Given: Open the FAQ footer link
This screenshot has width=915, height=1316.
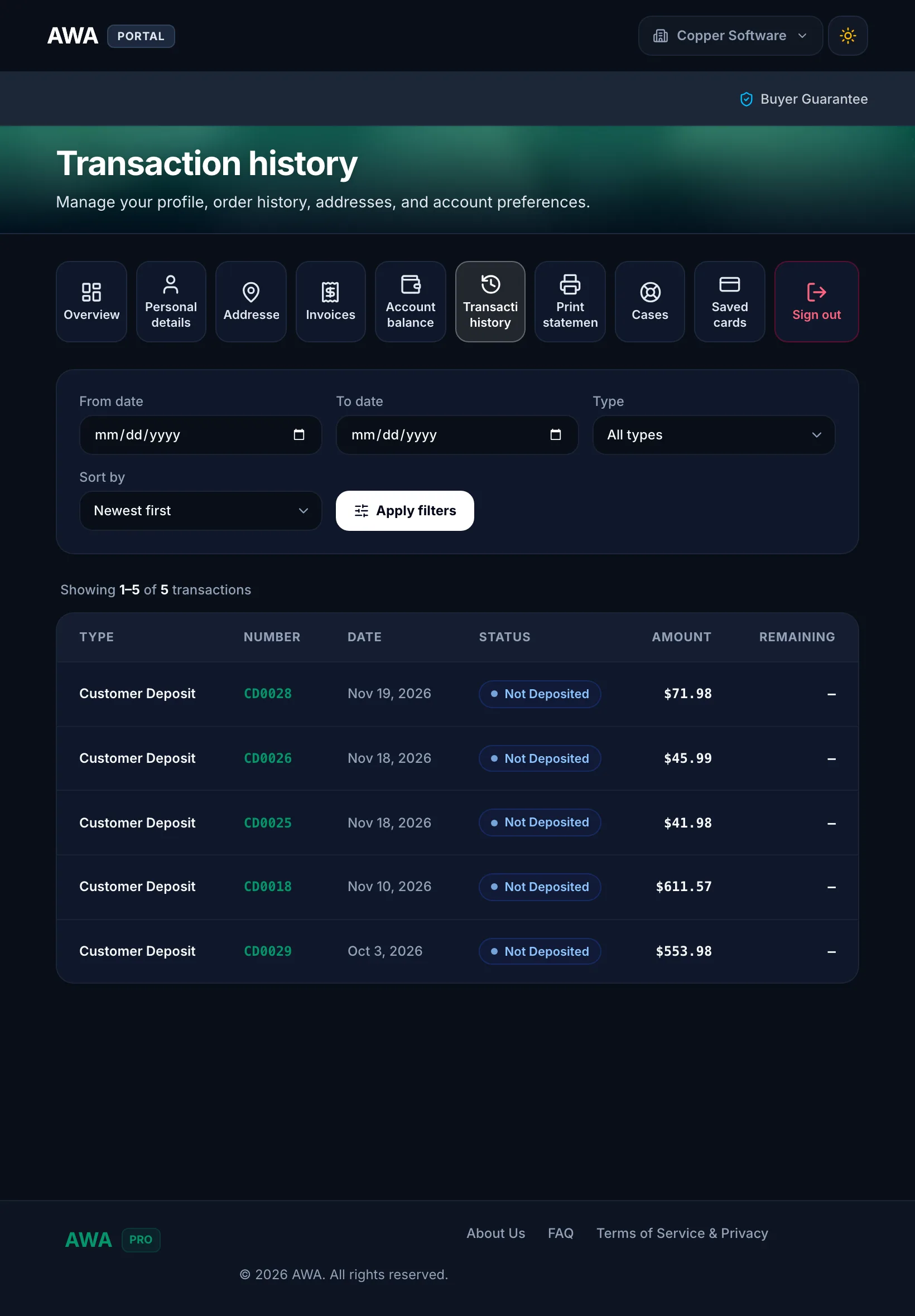Looking at the screenshot, I should point(560,1233).
